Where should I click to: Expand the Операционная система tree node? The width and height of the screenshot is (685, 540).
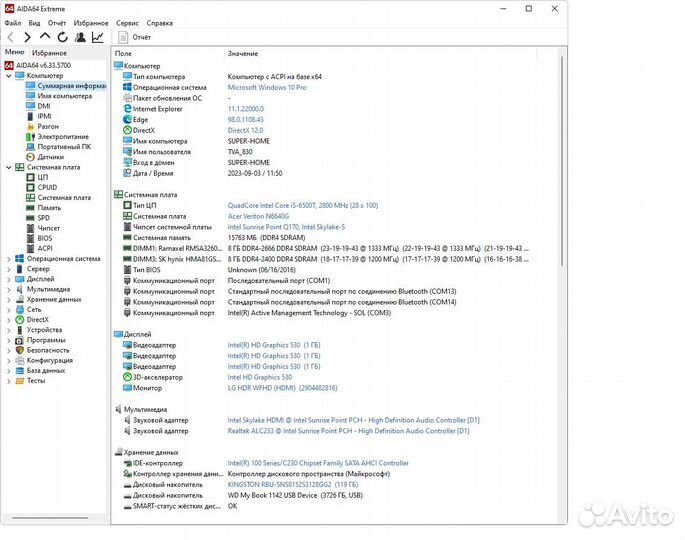[x=9, y=259]
